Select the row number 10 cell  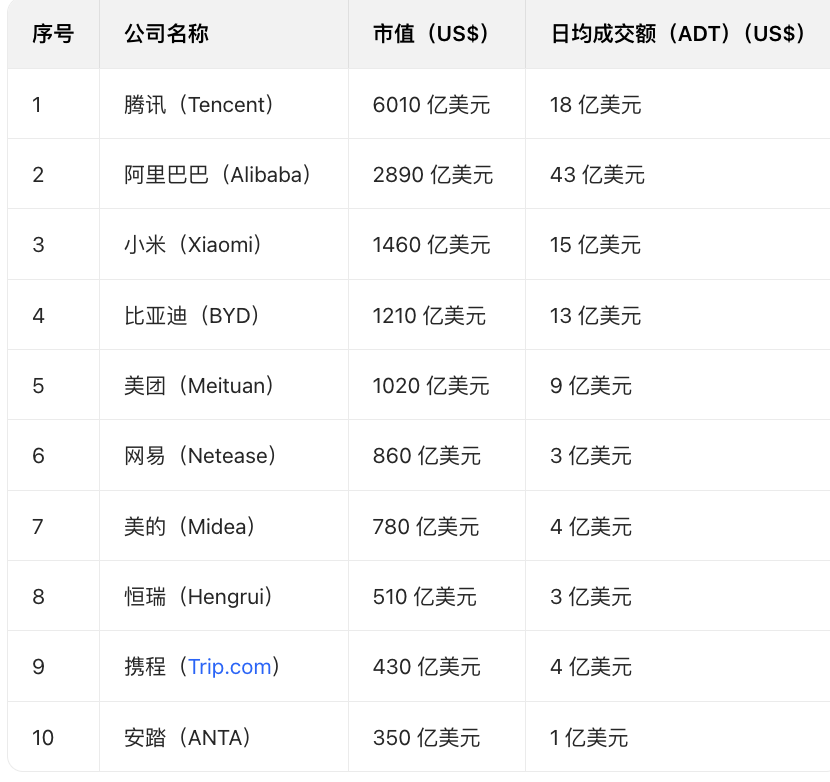pyautogui.click(x=43, y=738)
